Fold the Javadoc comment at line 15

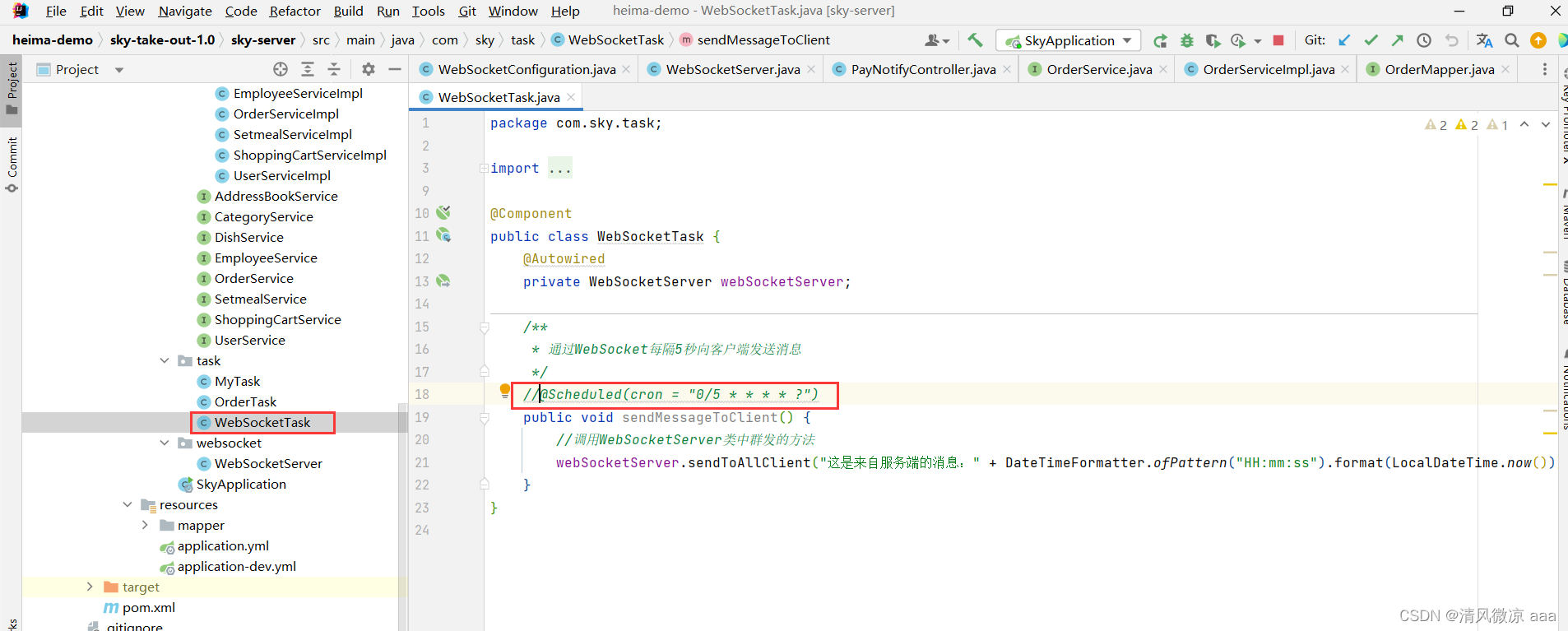tap(485, 327)
